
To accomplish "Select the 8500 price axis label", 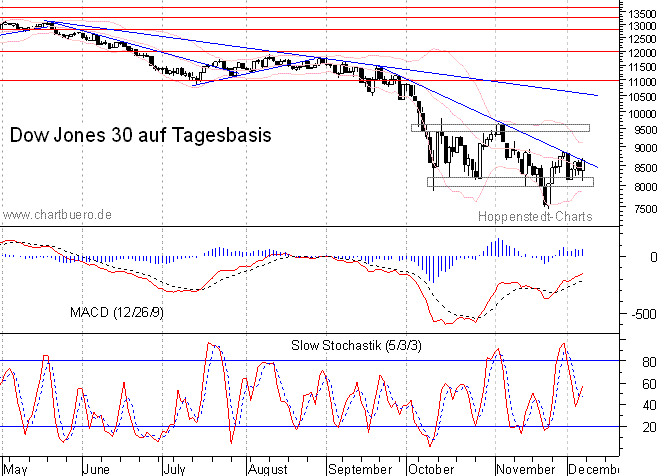I will pos(646,168).
